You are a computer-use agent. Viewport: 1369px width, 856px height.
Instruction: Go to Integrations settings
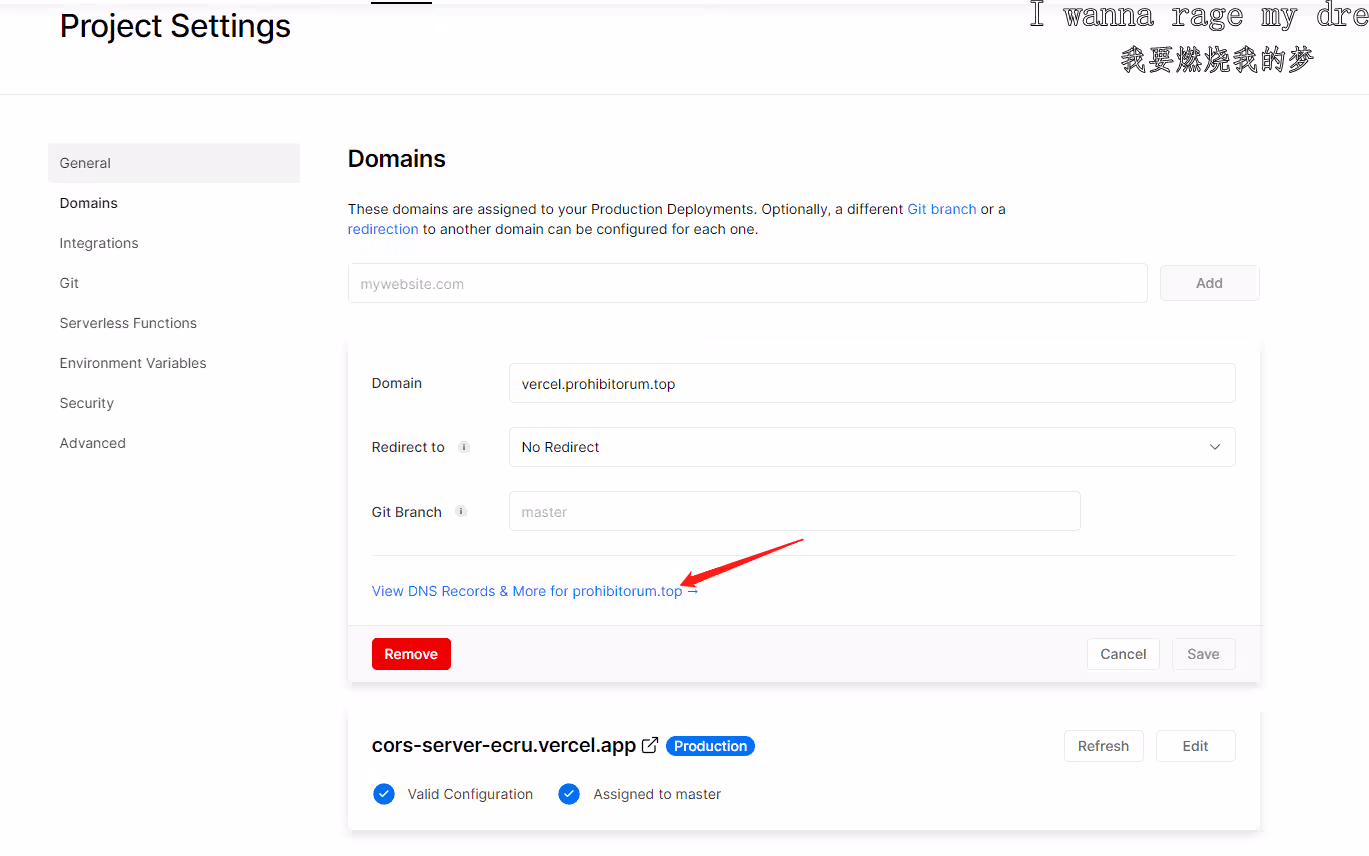(99, 243)
